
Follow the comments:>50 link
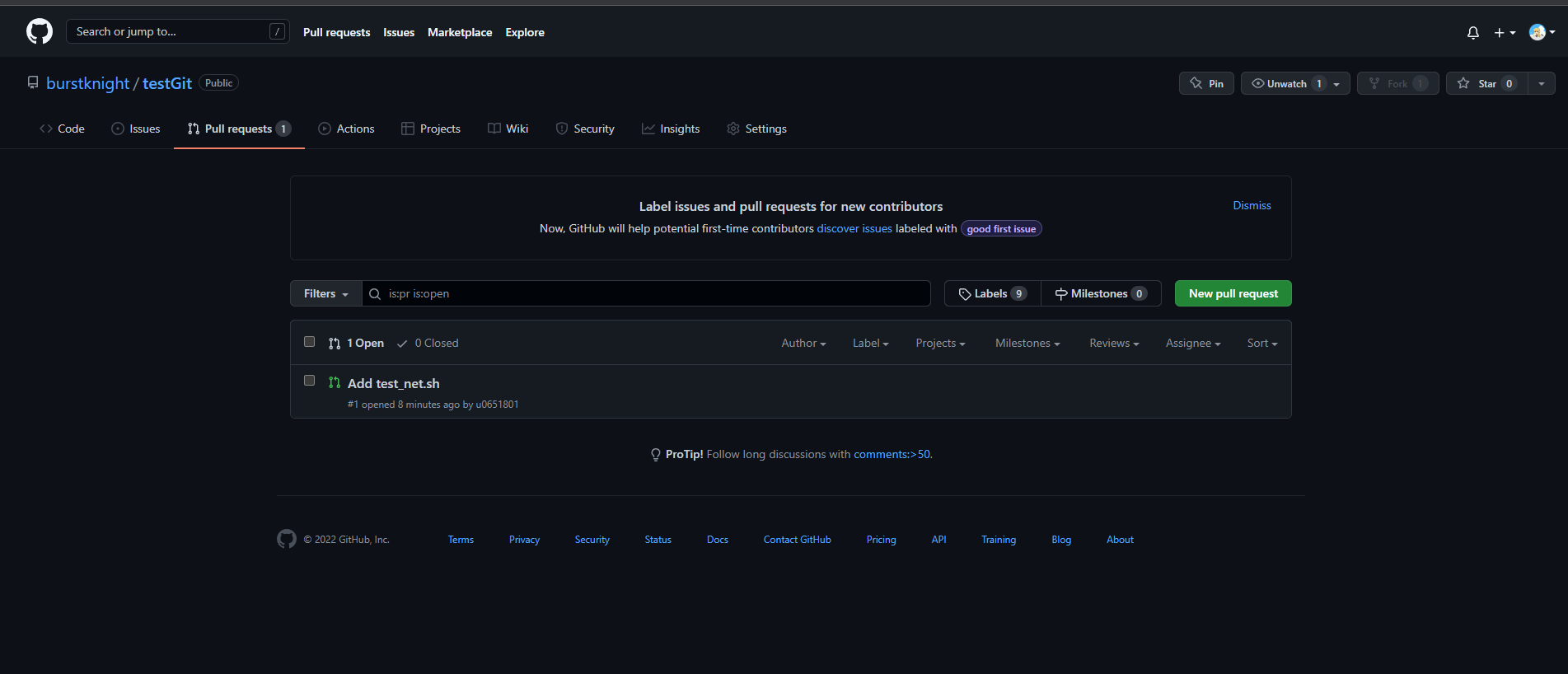[892, 455]
